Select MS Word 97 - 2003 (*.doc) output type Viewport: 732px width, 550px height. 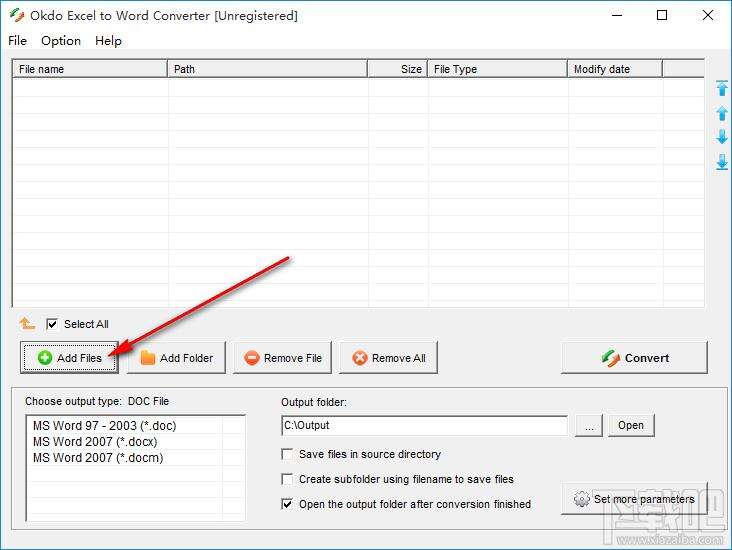[105, 426]
